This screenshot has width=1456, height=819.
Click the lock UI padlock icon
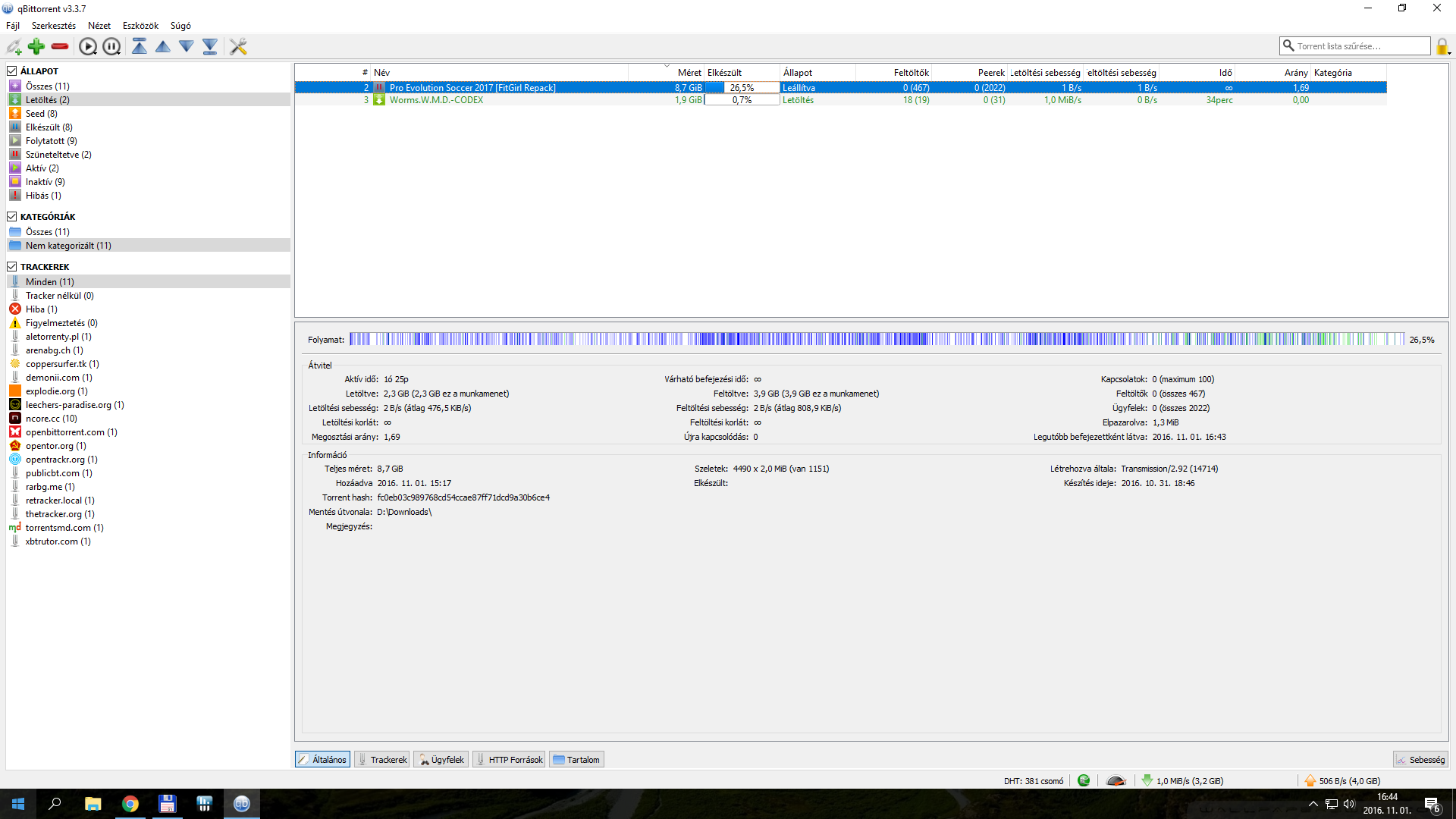[1442, 47]
